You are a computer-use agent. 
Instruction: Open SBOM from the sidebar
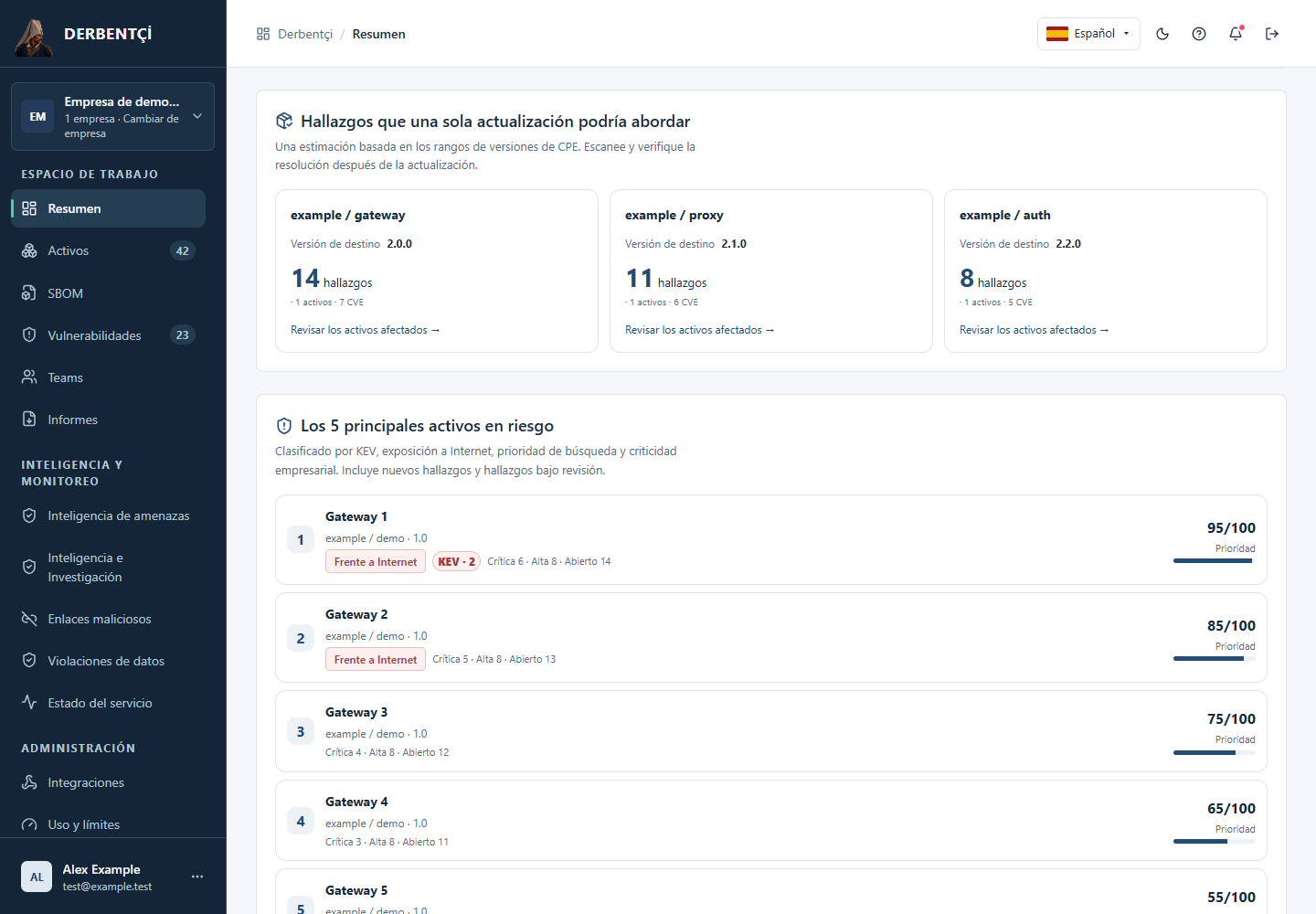click(x=108, y=293)
